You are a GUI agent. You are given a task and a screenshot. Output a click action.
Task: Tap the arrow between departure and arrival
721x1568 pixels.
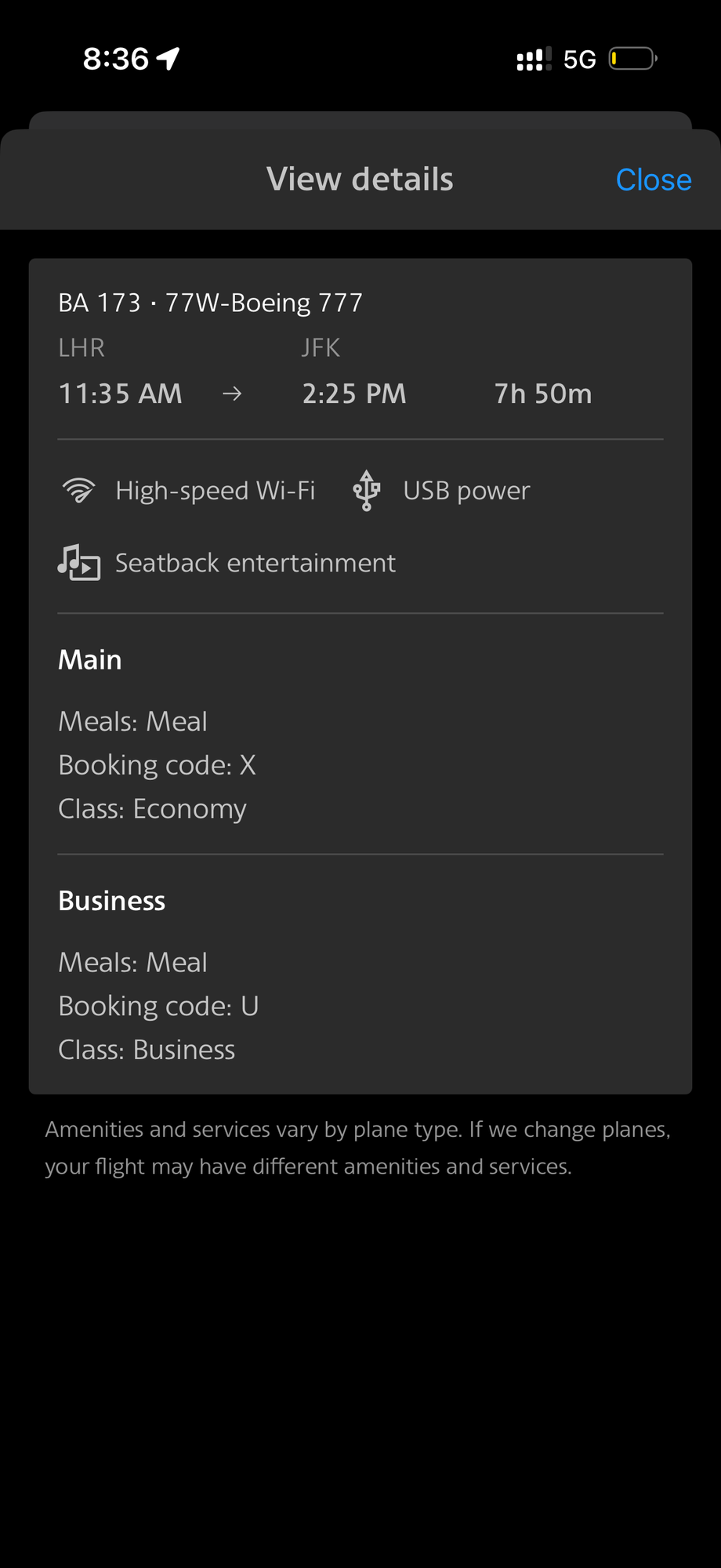[232, 394]
